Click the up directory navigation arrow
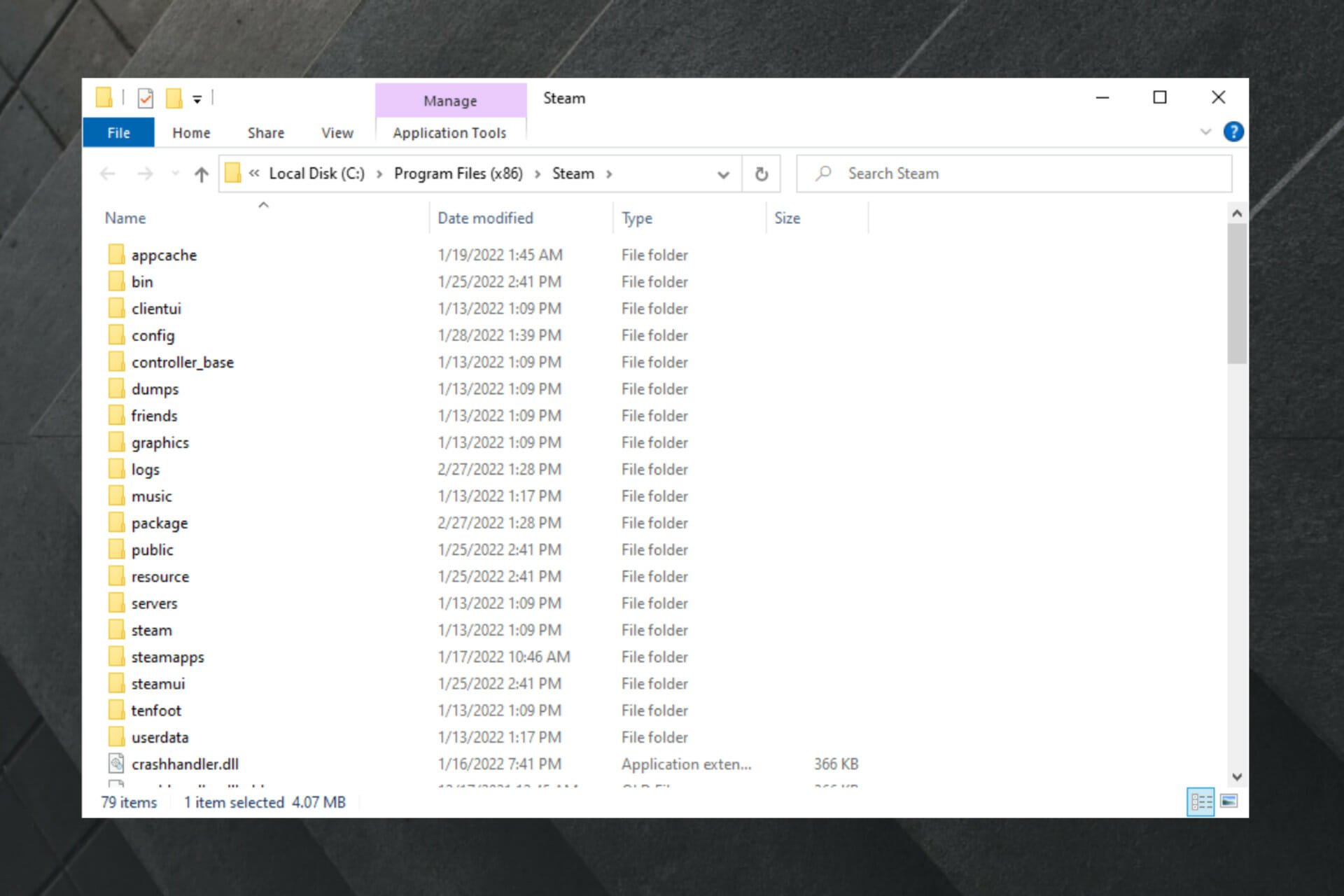Screen dimensions: 1344x896 201,173
